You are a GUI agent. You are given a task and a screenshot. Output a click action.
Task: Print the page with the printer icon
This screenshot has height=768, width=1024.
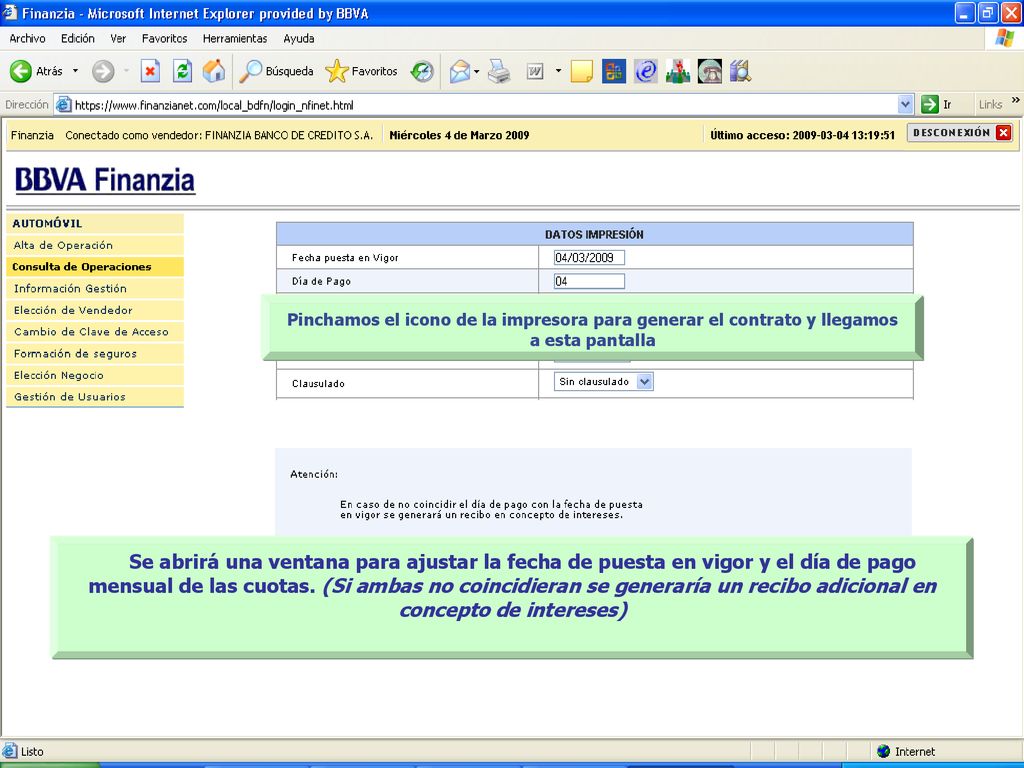pyautogui.click(x=499, y=71)
